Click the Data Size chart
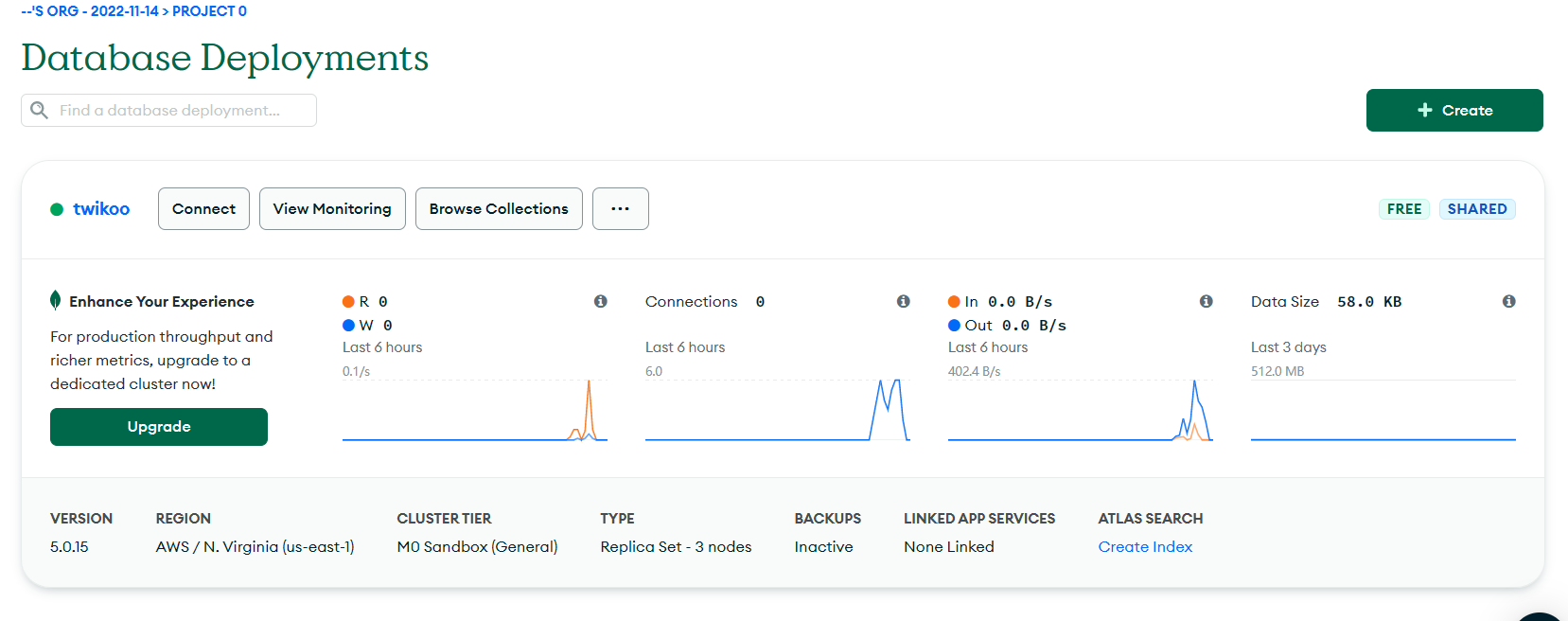The height and width of the screenshot is (621, 1568). point(1383,410)
